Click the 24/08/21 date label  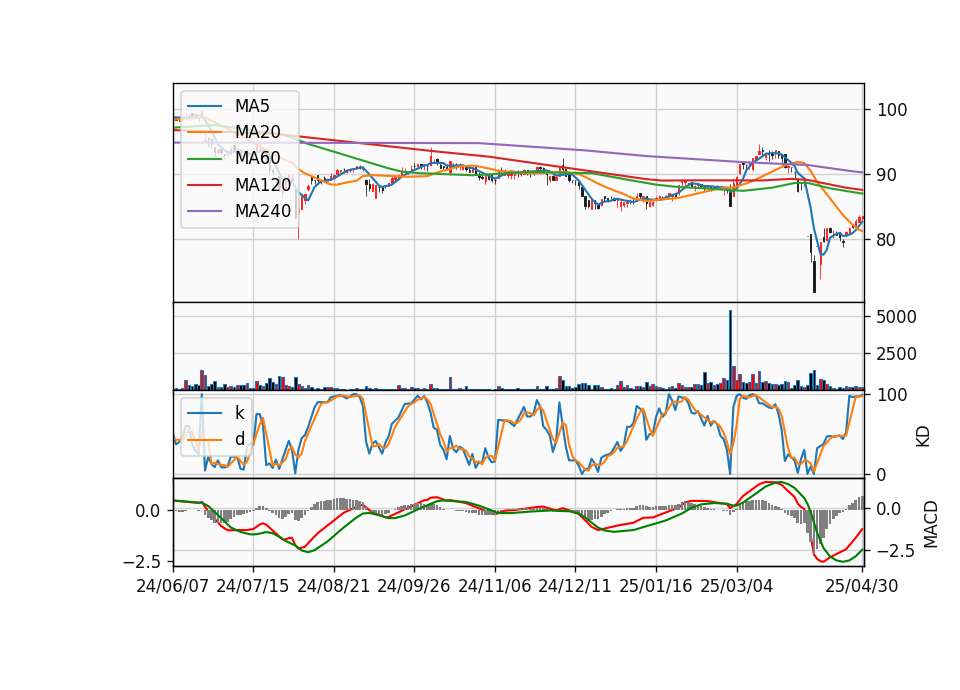coord(334,586)
